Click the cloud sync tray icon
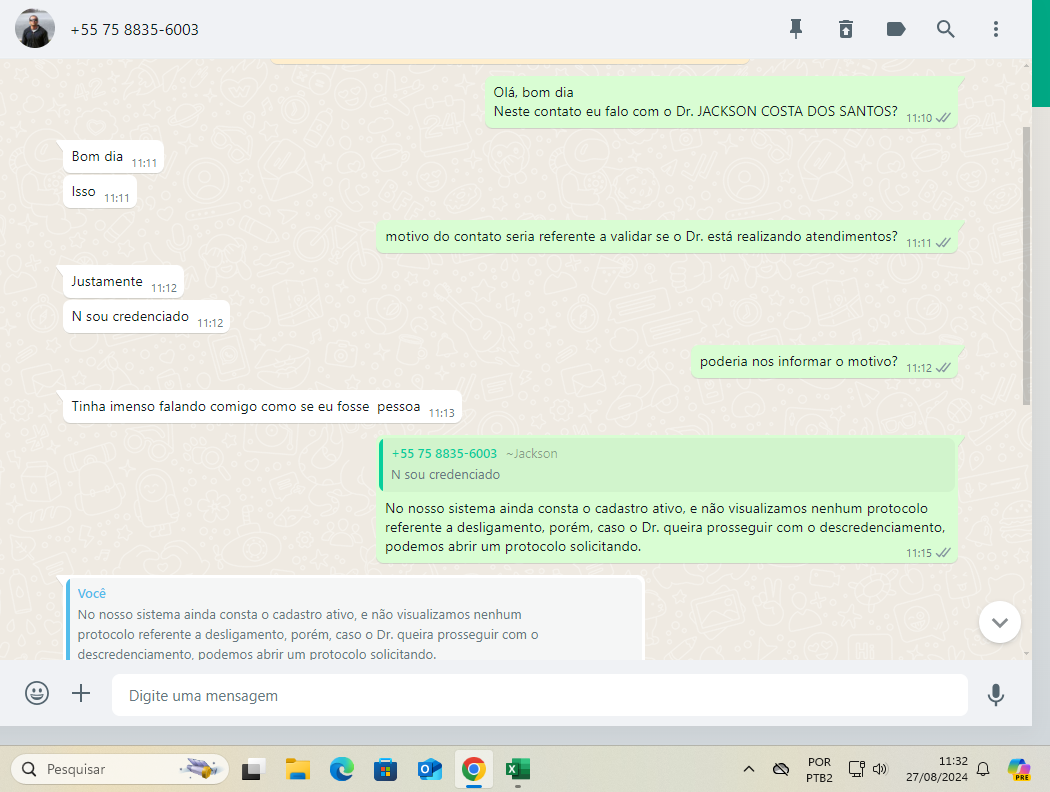The width and height of the screenshot is (1050, 792). [x=781, y=769]
